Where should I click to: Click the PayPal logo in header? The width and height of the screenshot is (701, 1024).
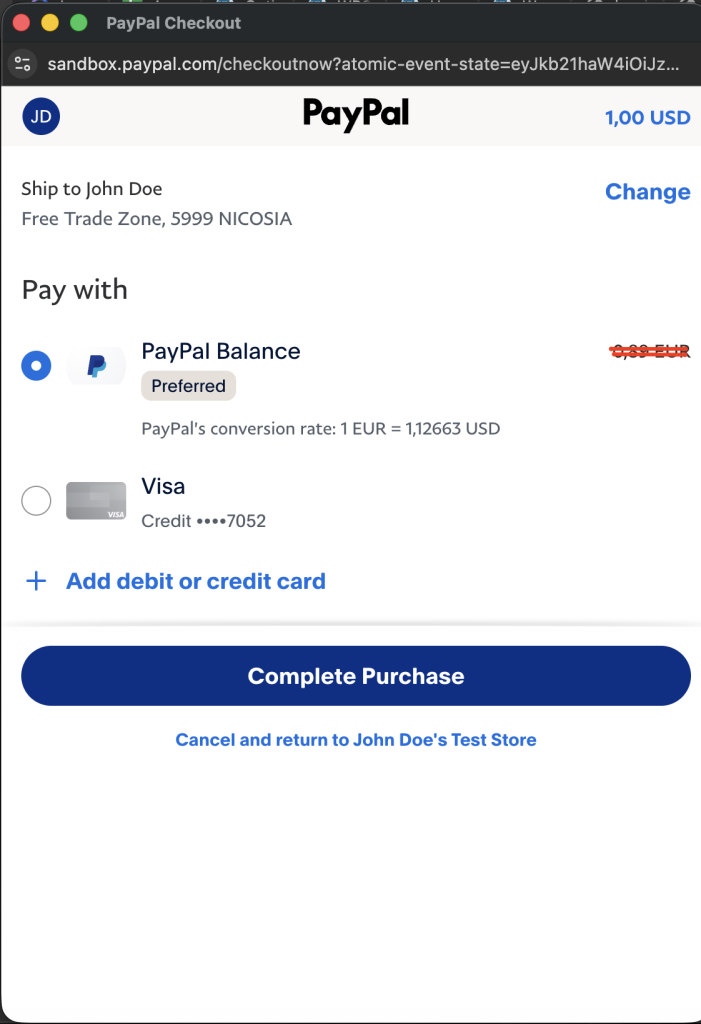pyautogui.click(x=356, y=115)
